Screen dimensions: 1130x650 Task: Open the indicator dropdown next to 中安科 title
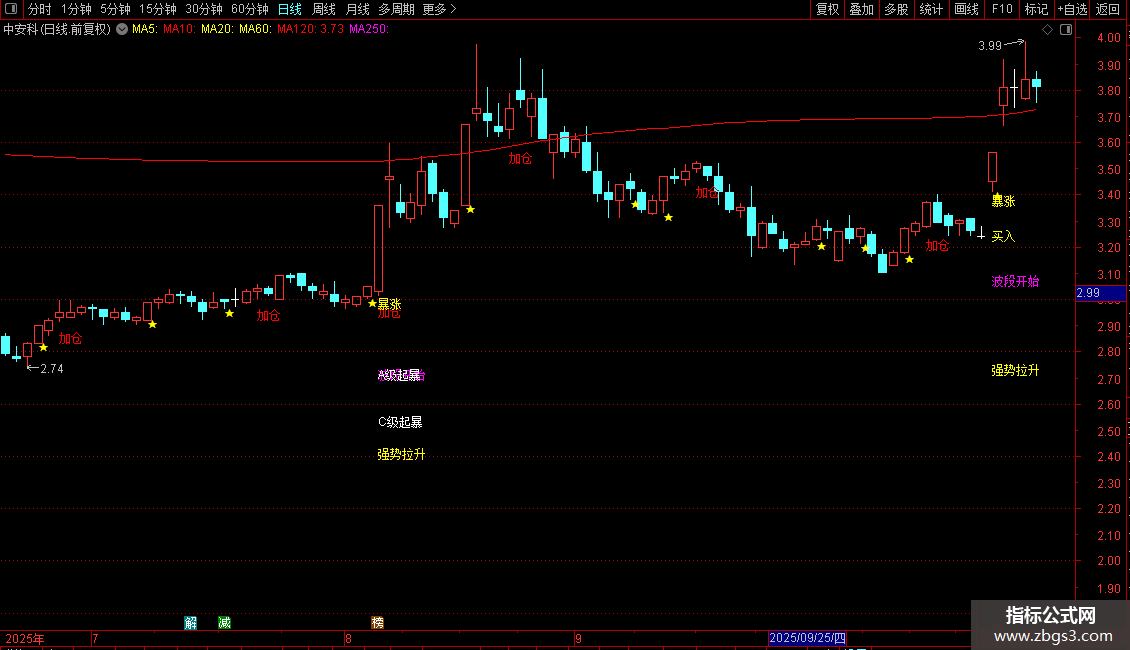tap(122, 30)
